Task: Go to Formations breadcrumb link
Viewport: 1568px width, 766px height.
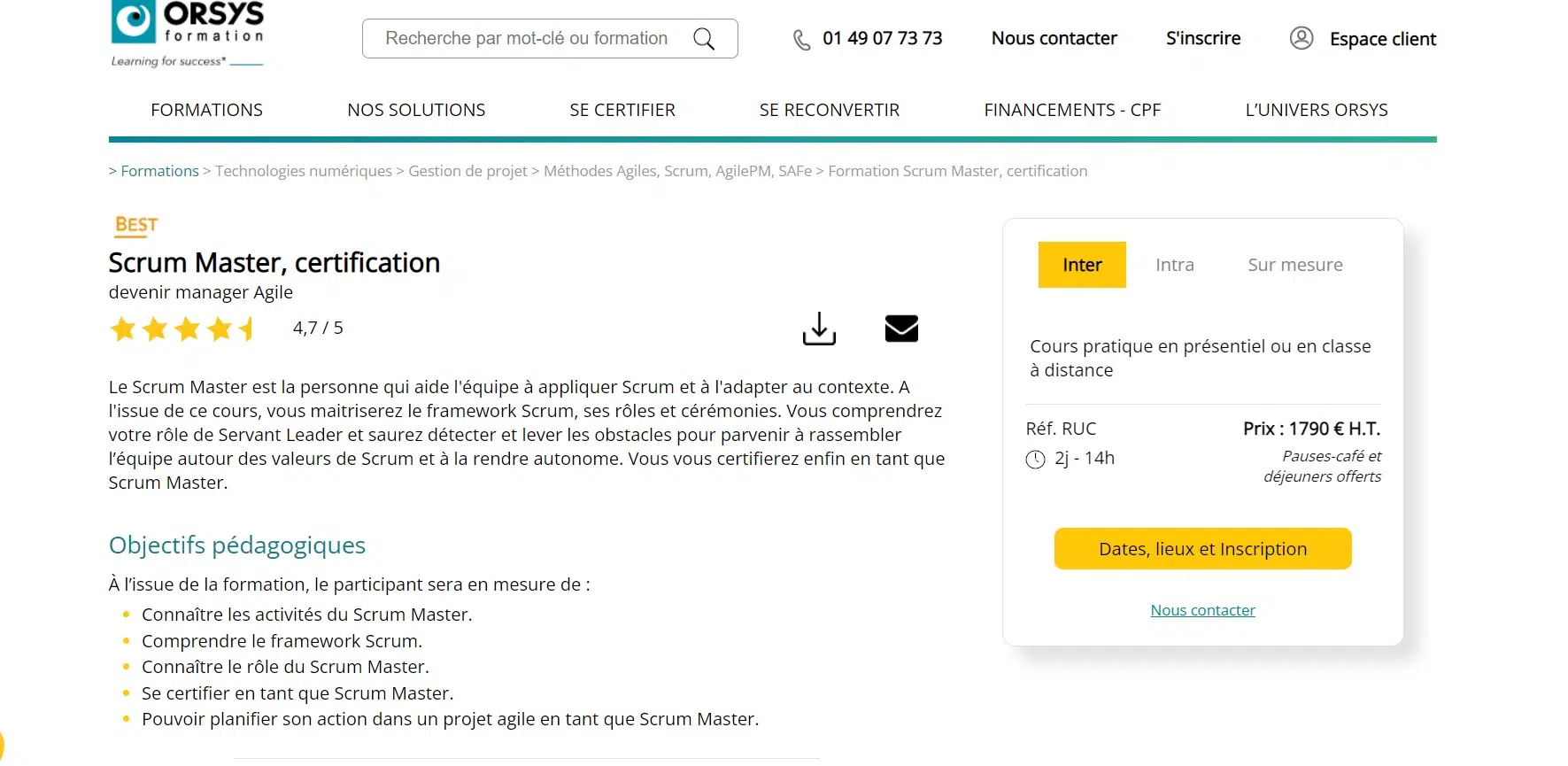Action: tap(159, 171)
